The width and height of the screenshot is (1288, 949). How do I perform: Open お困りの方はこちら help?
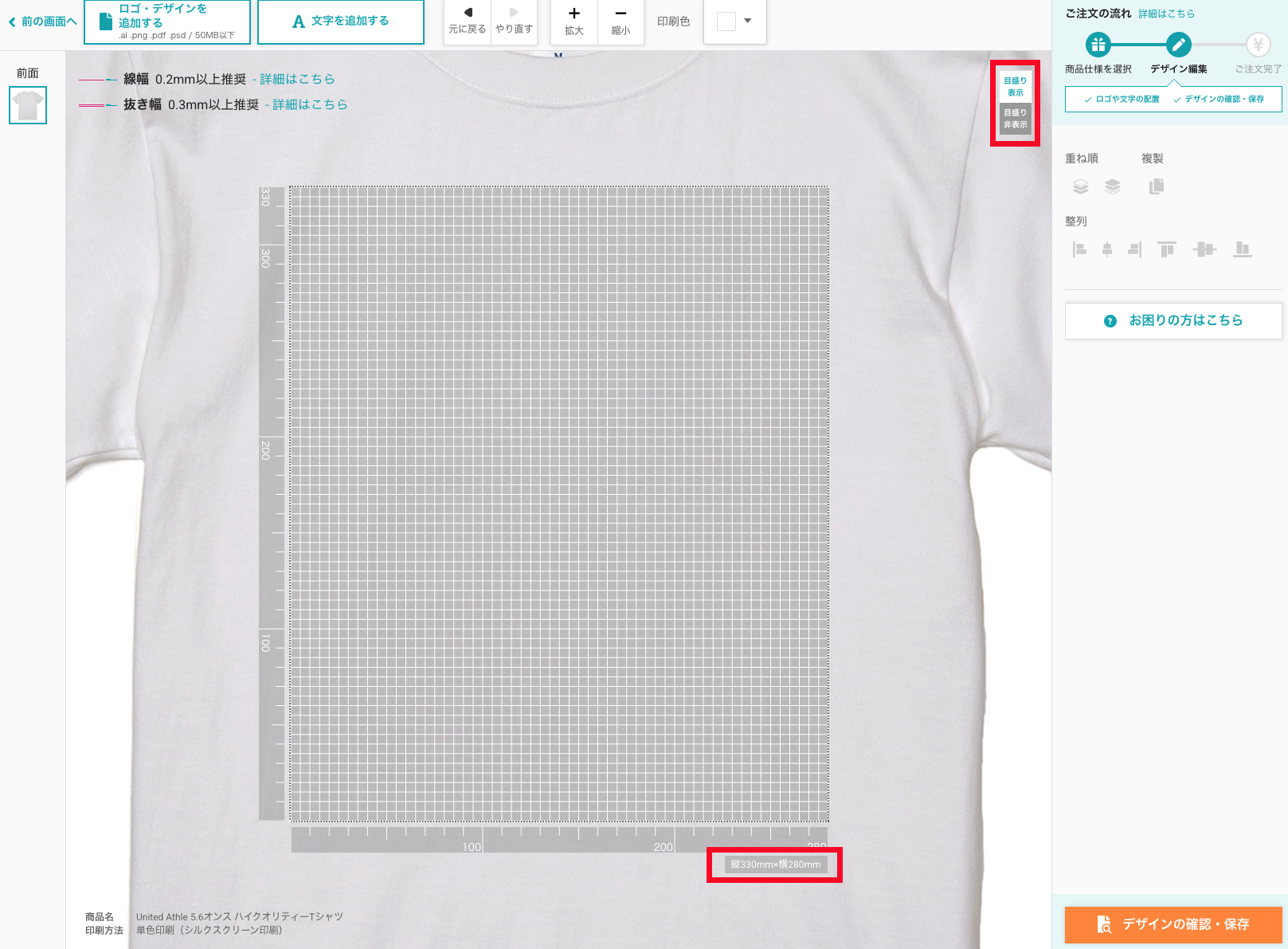[1173, 320]
